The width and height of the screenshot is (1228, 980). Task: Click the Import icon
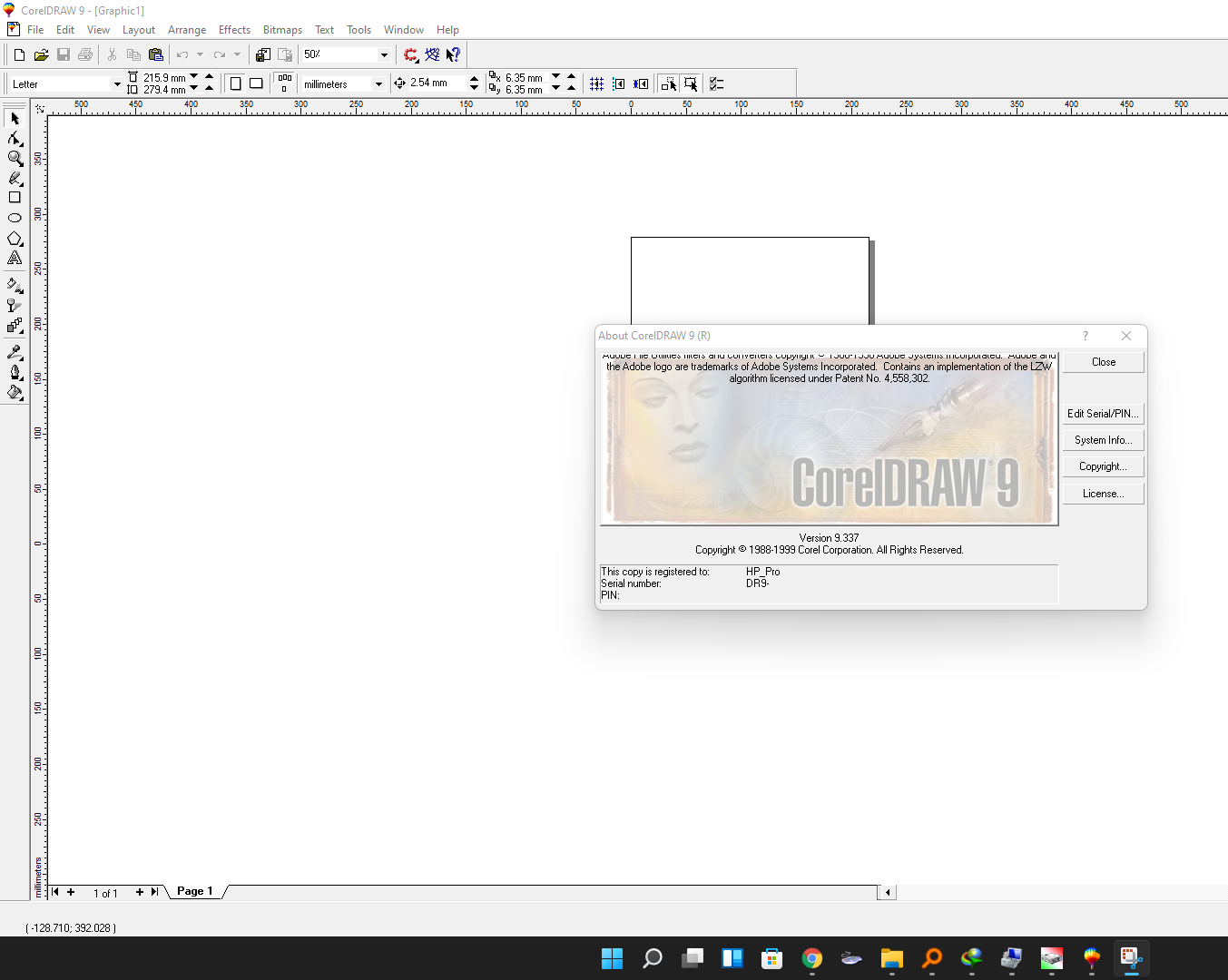(x=262, y=54)
